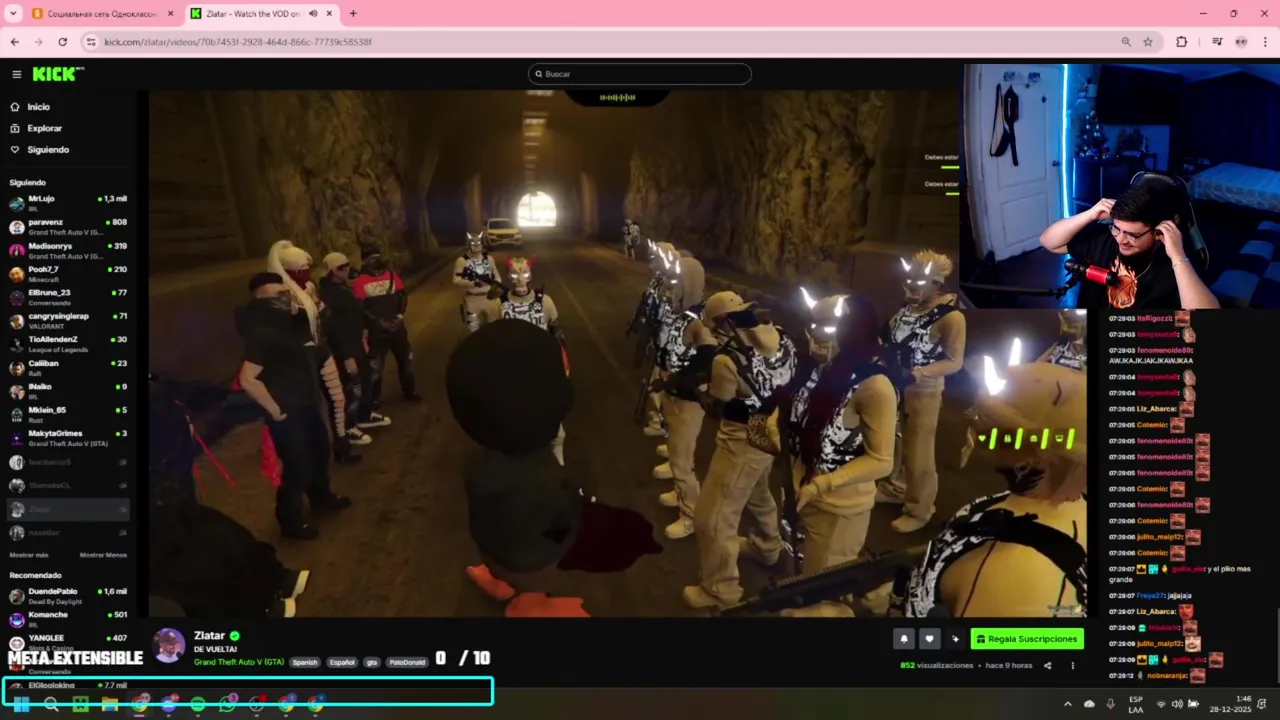
Task: Open TioAllendenZ channel in followed list
Action: point(68,343)
